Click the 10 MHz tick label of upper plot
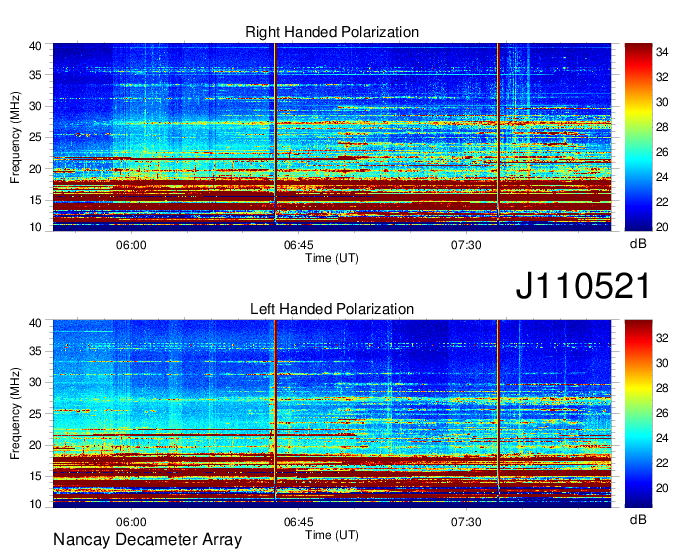Viewport: 680px width, 552px height. (x=35, y=227)
